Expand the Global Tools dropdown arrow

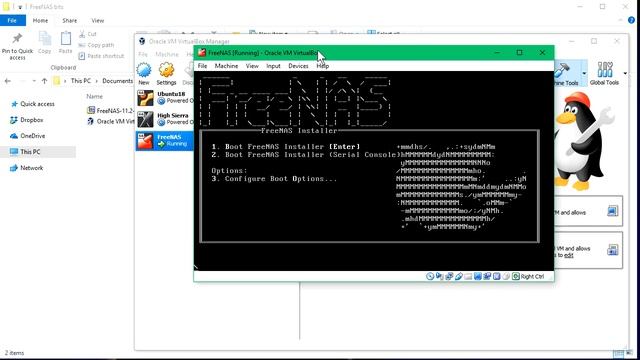pos(625,73)
